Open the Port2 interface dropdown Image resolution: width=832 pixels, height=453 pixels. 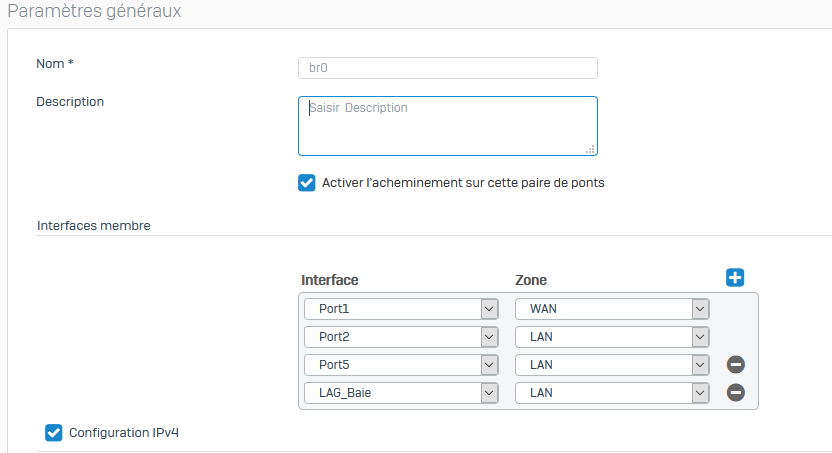pos(401,337)
